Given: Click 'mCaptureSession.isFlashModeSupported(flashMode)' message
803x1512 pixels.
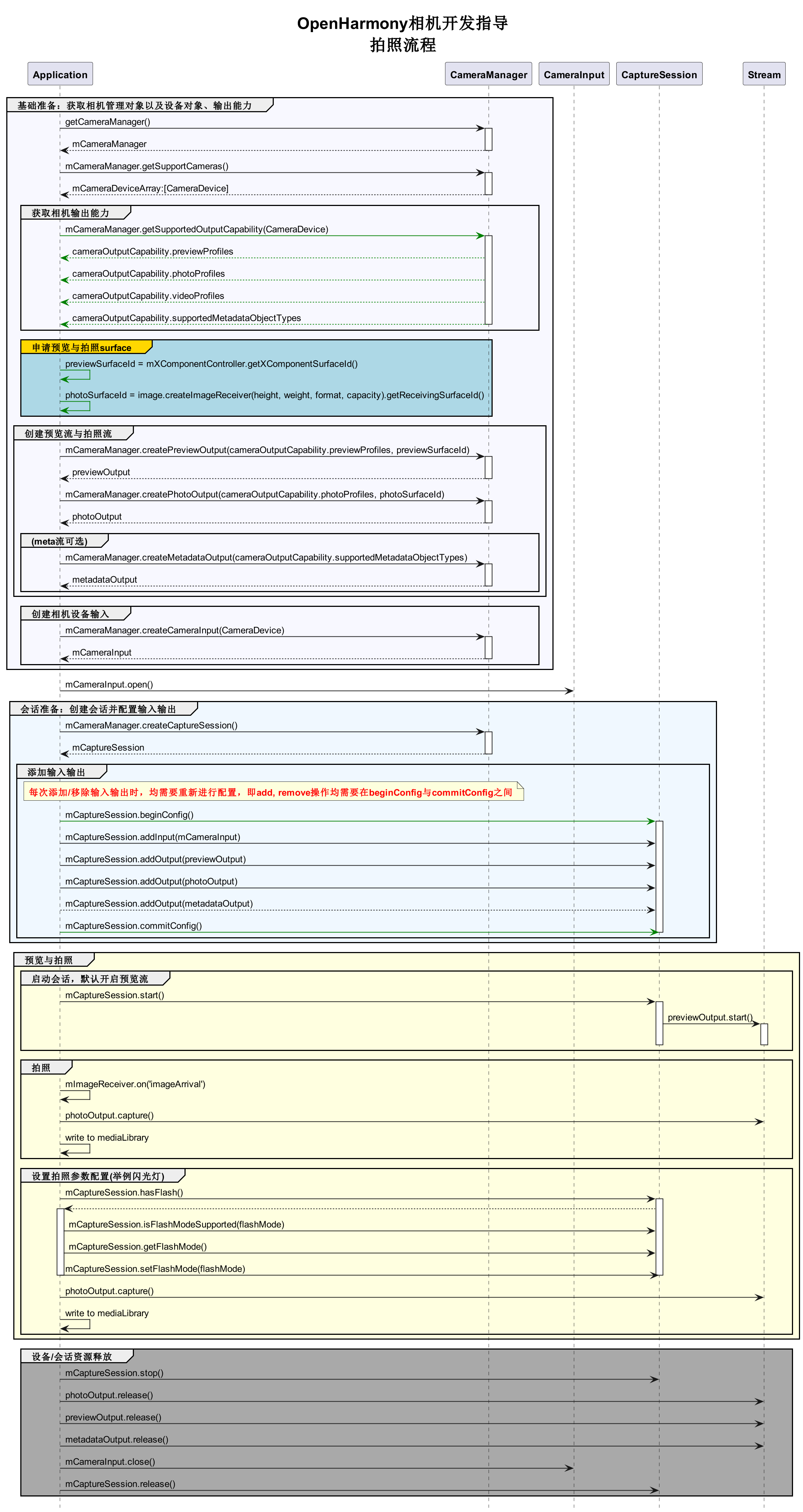Looking at the screenshot, I should click(176, 1225).
